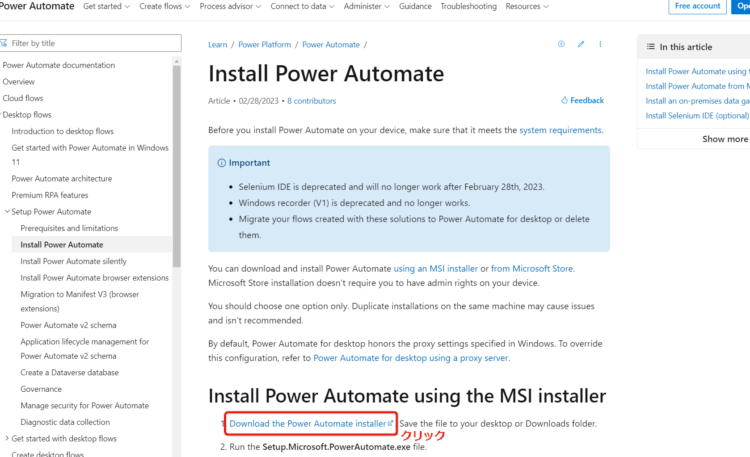Image resolution: width=750 pixels, height=457 pixels.
Task: Click the add to collection plus icon
Action: (x=561, y=44)
